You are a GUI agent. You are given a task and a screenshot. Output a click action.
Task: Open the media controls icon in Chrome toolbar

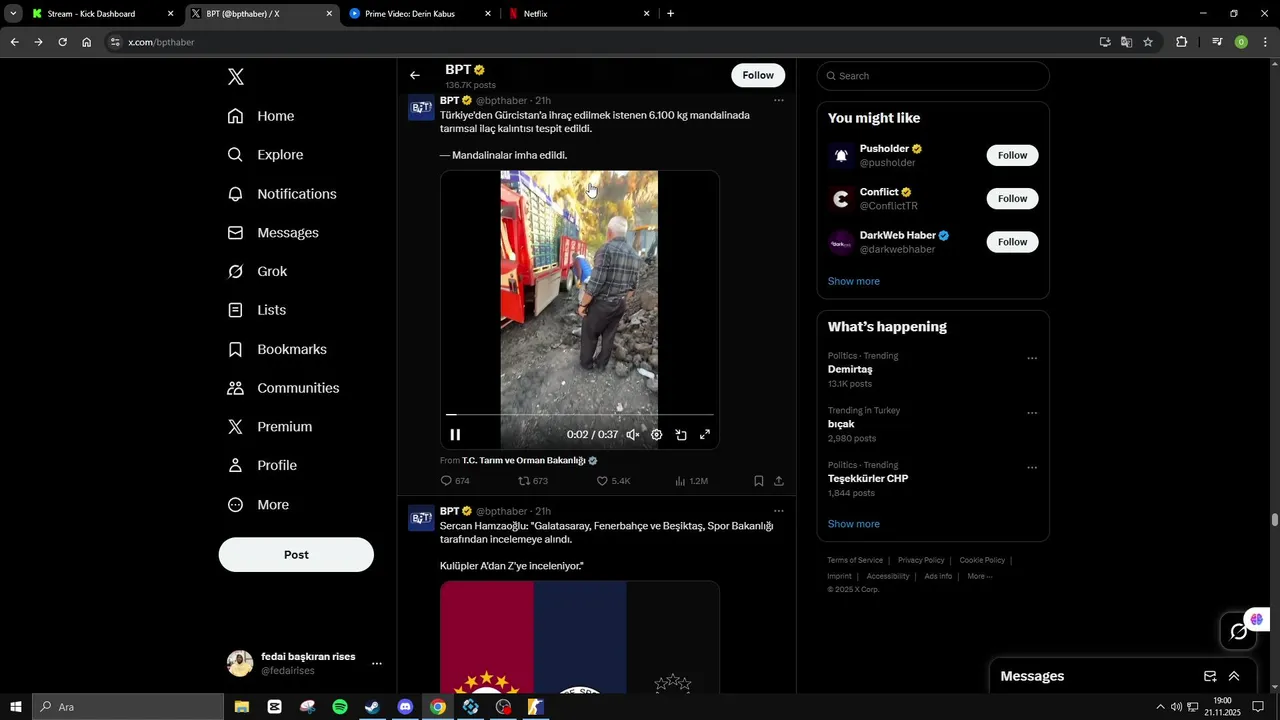click(1217, 42)
